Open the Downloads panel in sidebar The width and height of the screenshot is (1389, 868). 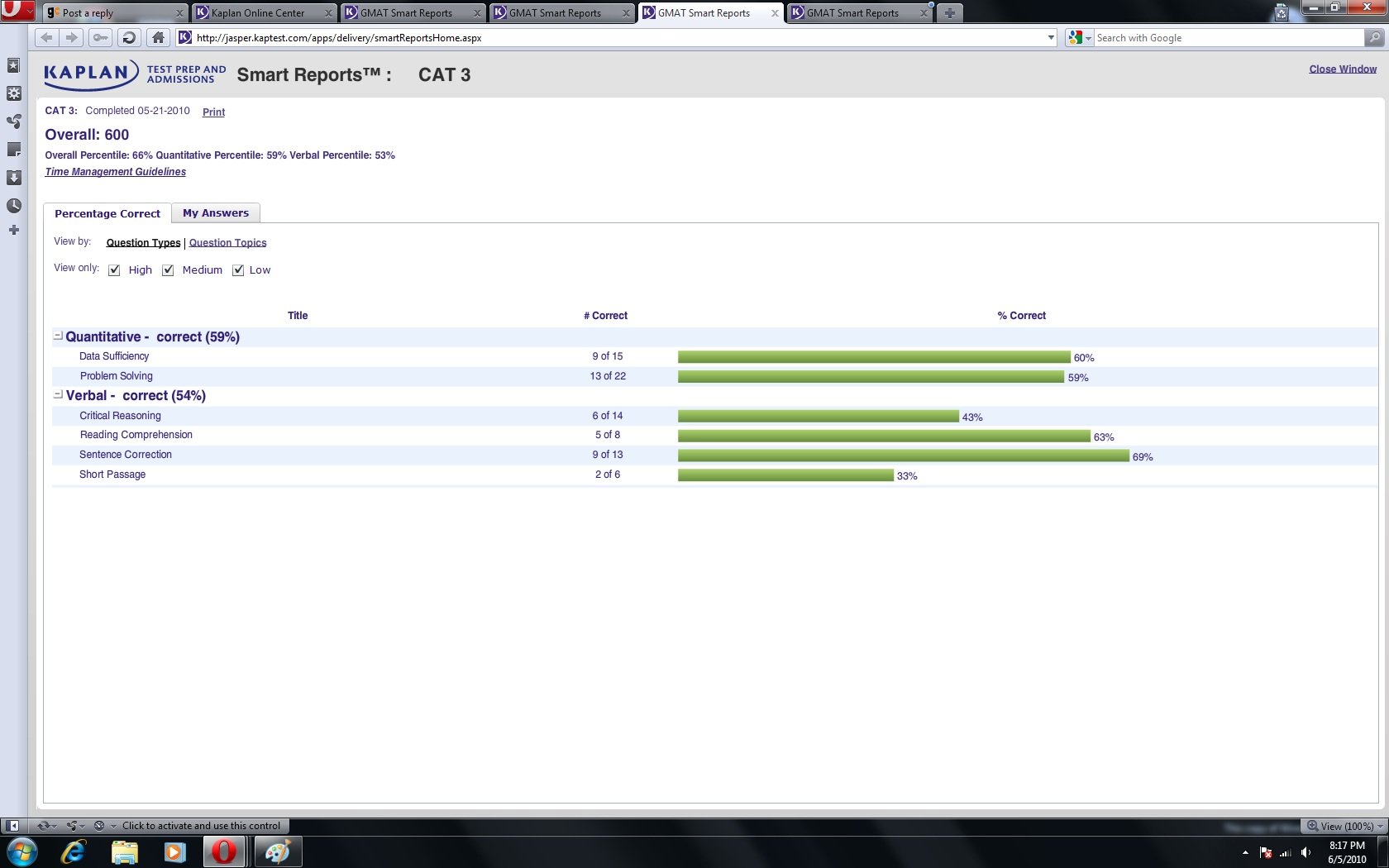click(14, 178)
